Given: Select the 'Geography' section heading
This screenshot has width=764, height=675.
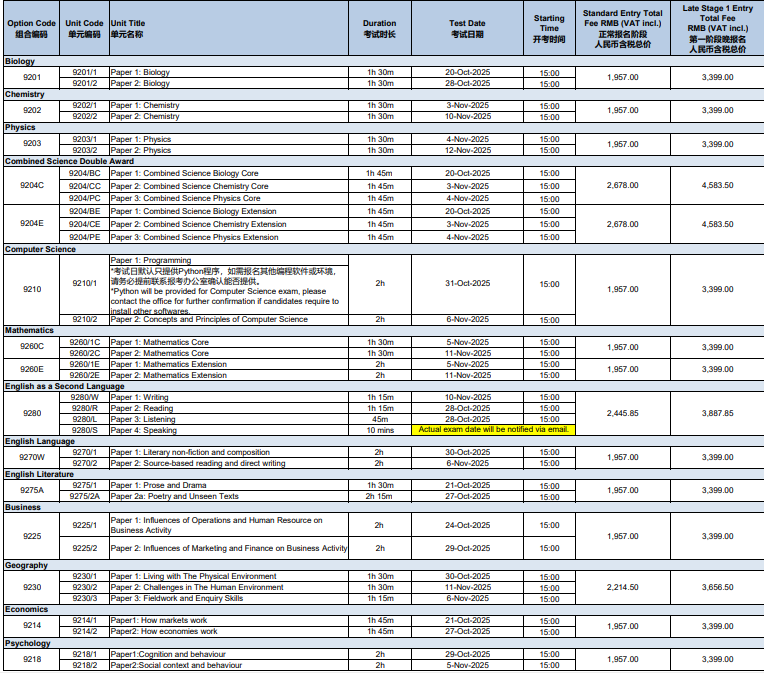Looking at the screenshot, I should pyautogui.click(x=26, y=565).
